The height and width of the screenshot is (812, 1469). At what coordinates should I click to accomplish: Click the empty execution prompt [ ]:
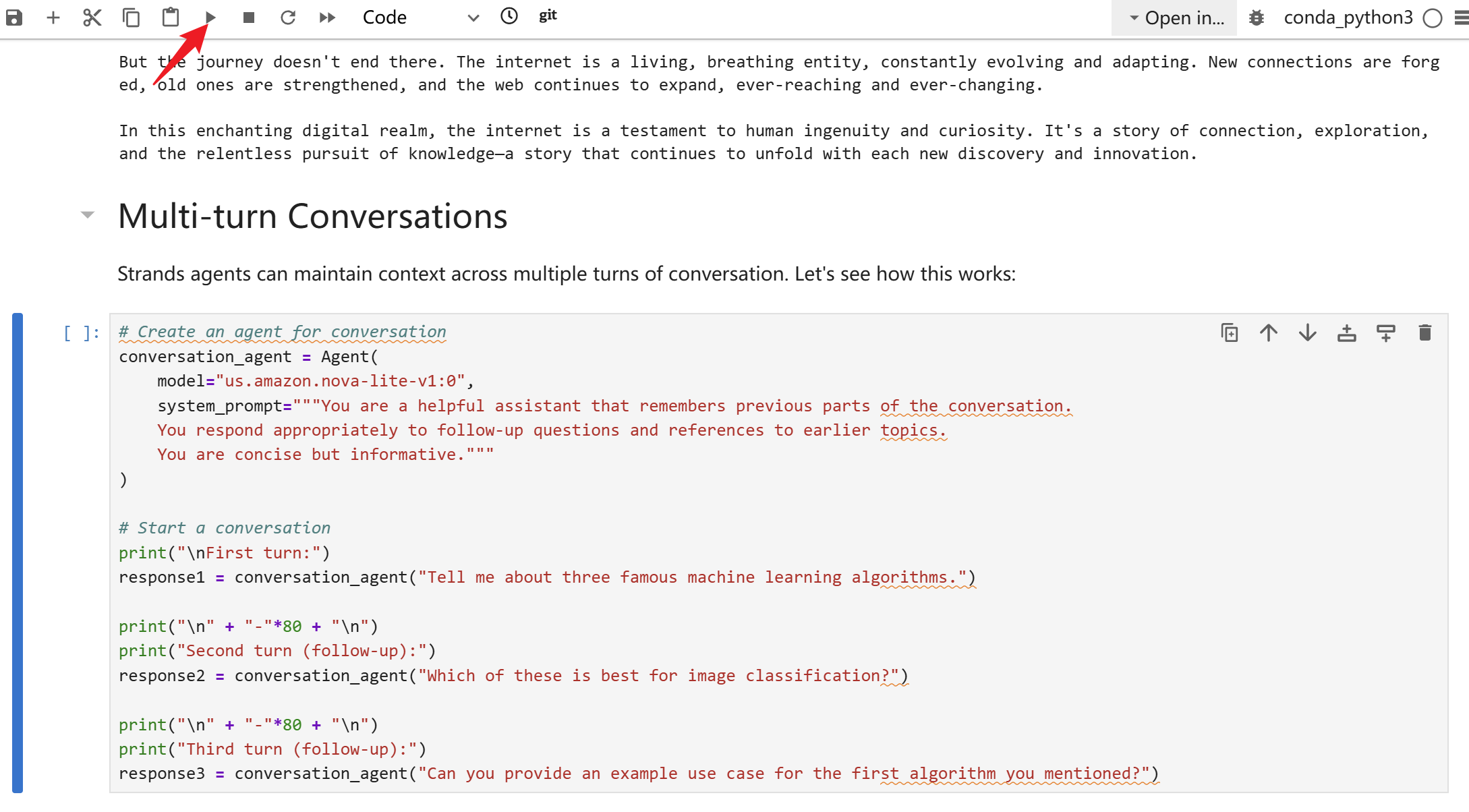coord(82,332)
